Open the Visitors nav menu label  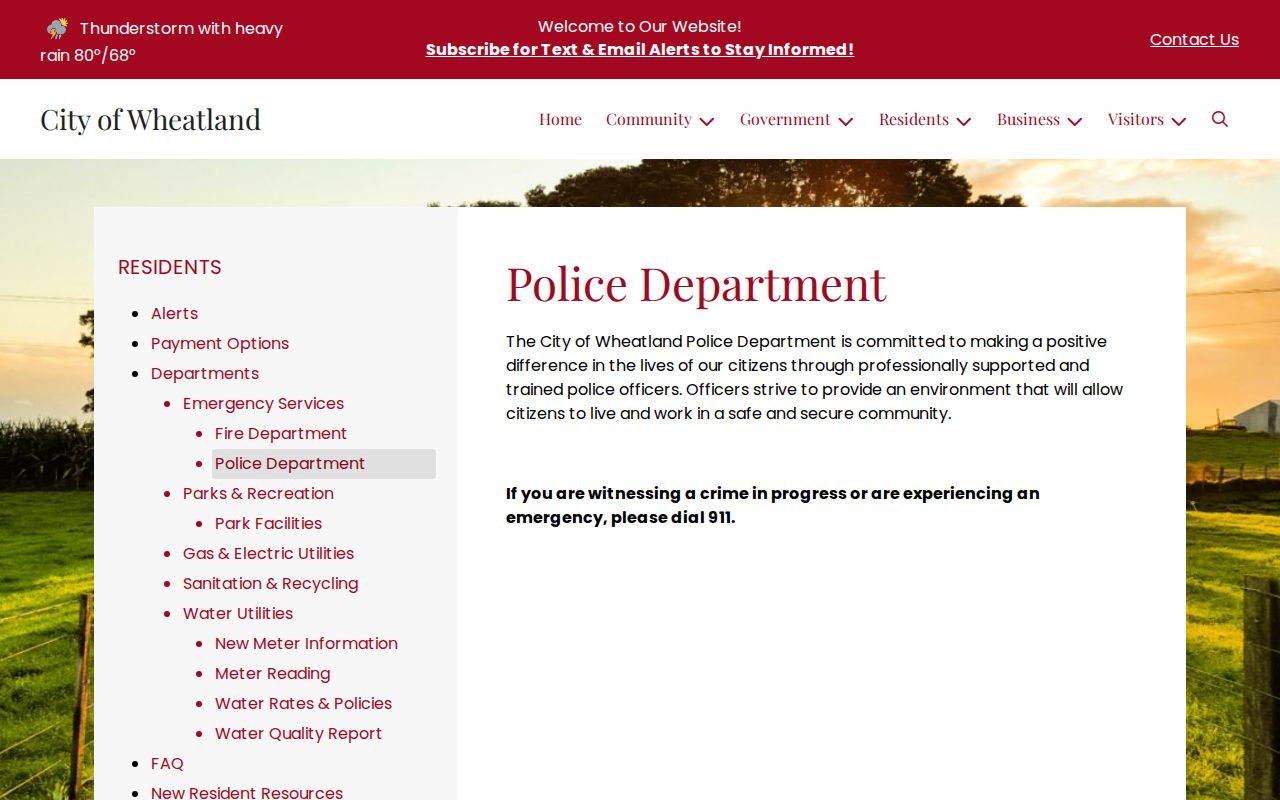coord(1135,119)
